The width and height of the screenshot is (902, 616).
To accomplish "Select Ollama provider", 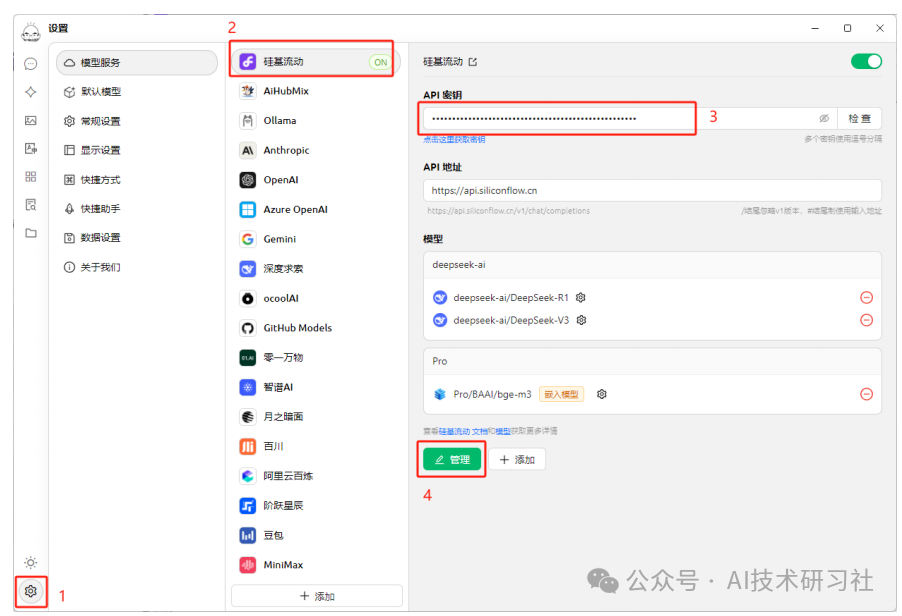I will coord(315,120).
